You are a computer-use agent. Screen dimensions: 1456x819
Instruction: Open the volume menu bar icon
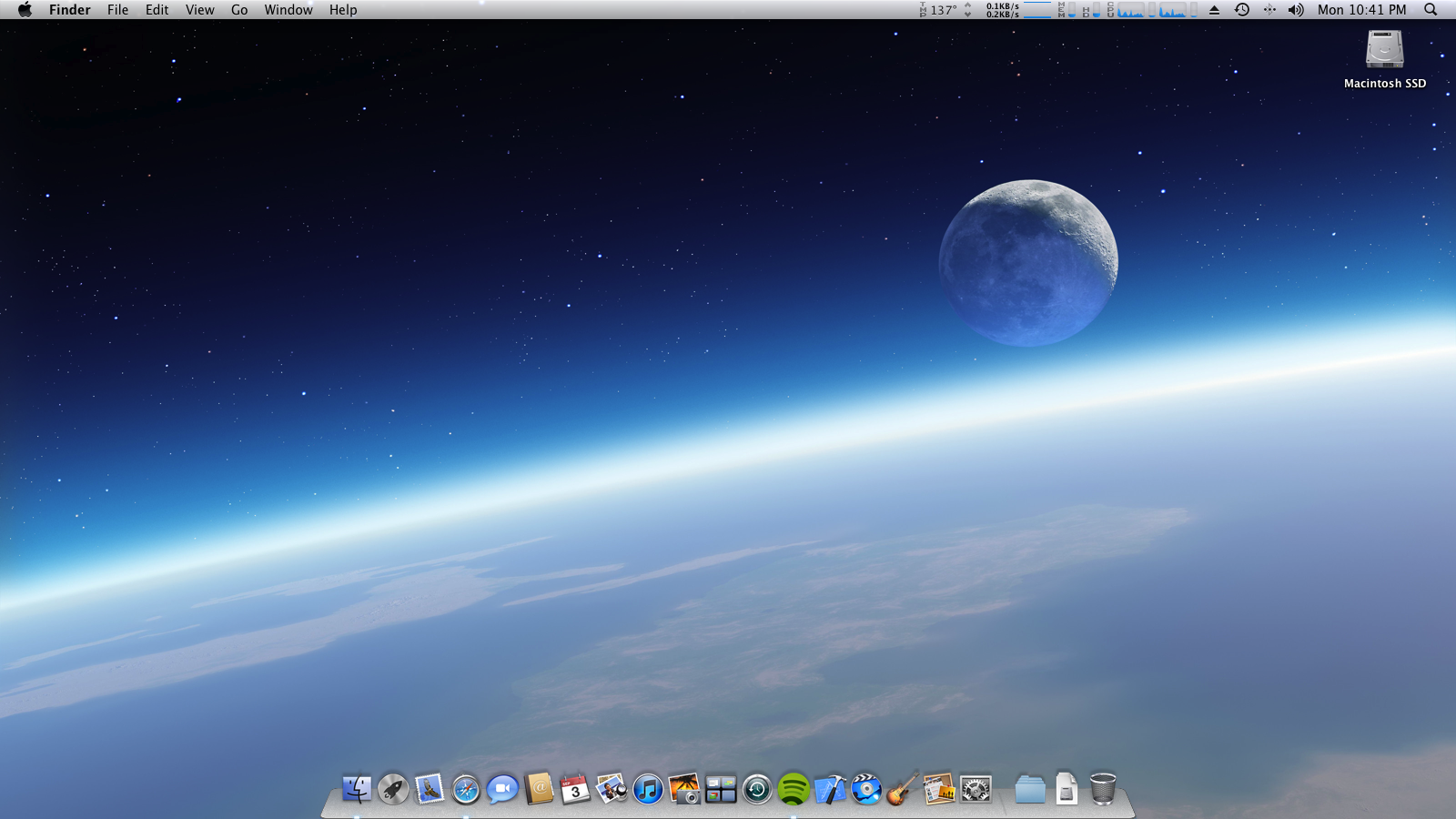[1296, 10]
